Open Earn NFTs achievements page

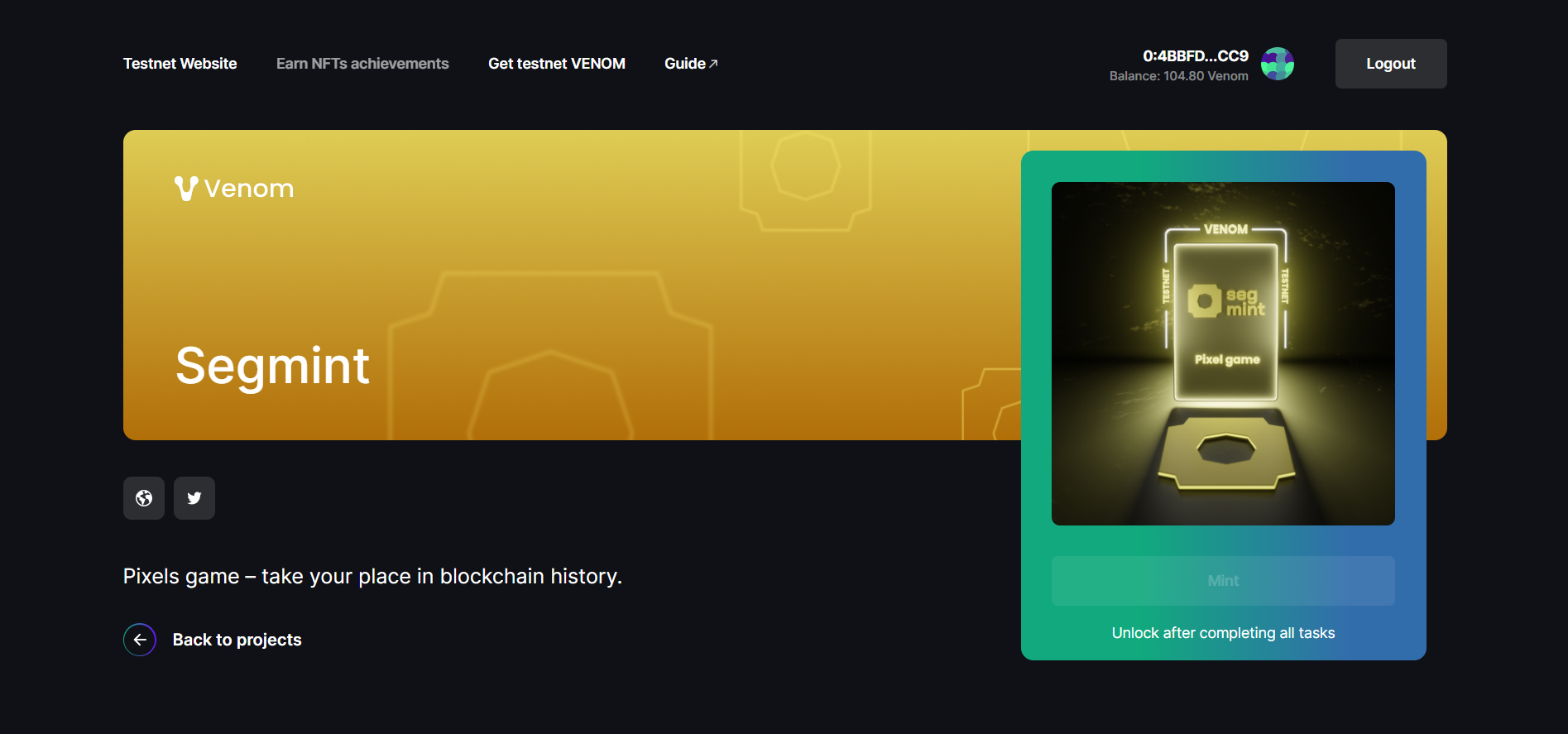pos(362,64)
